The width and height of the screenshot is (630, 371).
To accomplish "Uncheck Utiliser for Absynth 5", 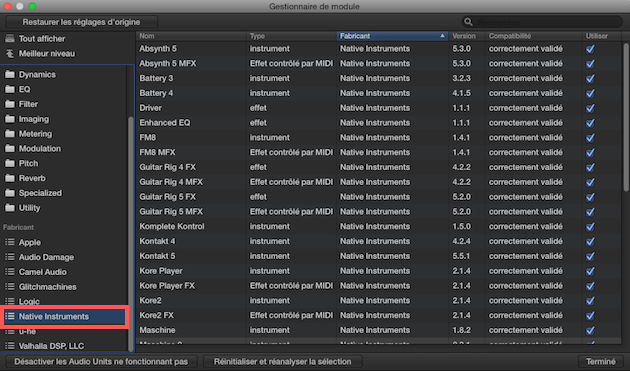I will tap(590, 49).
